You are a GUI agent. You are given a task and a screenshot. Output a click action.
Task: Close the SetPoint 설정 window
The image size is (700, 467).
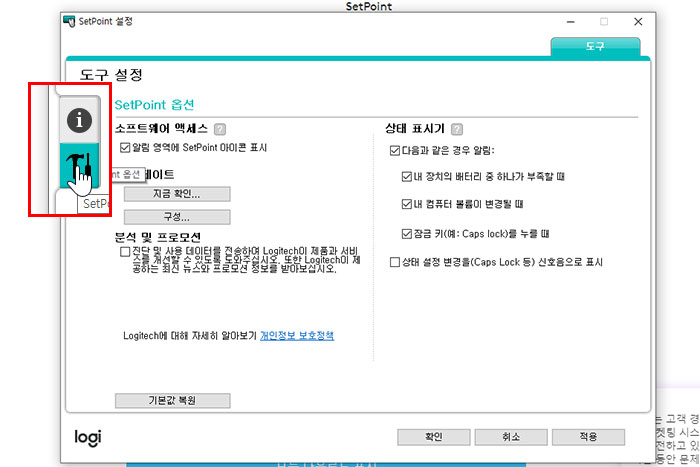(638, 22)
